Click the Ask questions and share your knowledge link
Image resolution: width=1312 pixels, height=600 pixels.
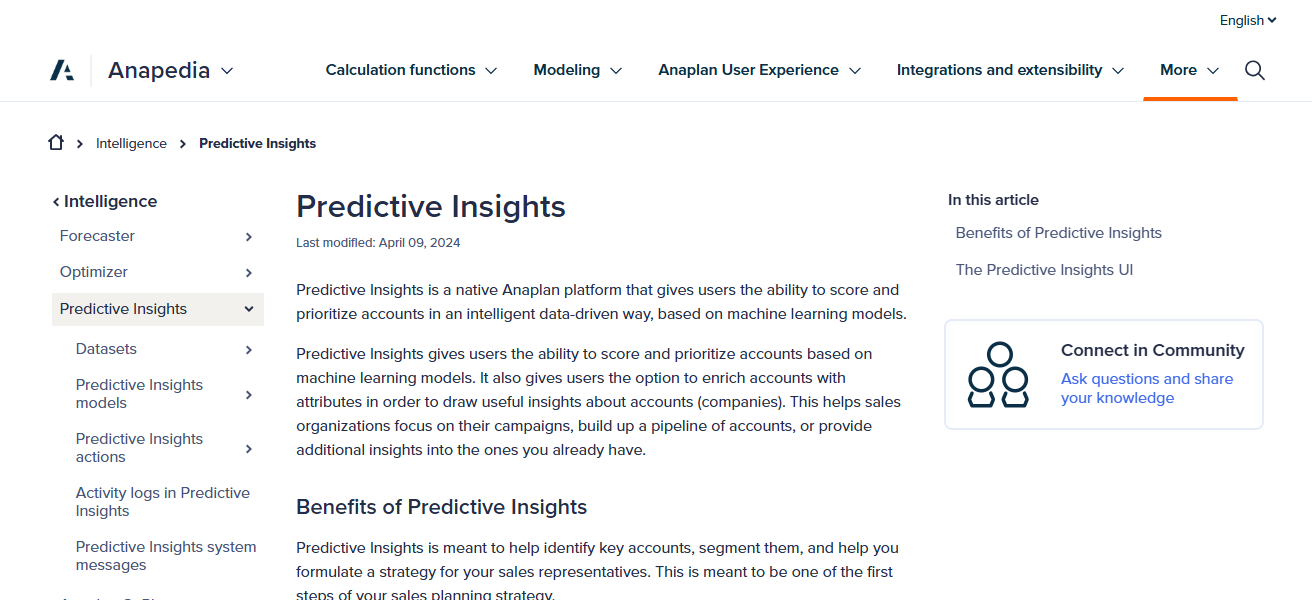tap(1146, 388)
